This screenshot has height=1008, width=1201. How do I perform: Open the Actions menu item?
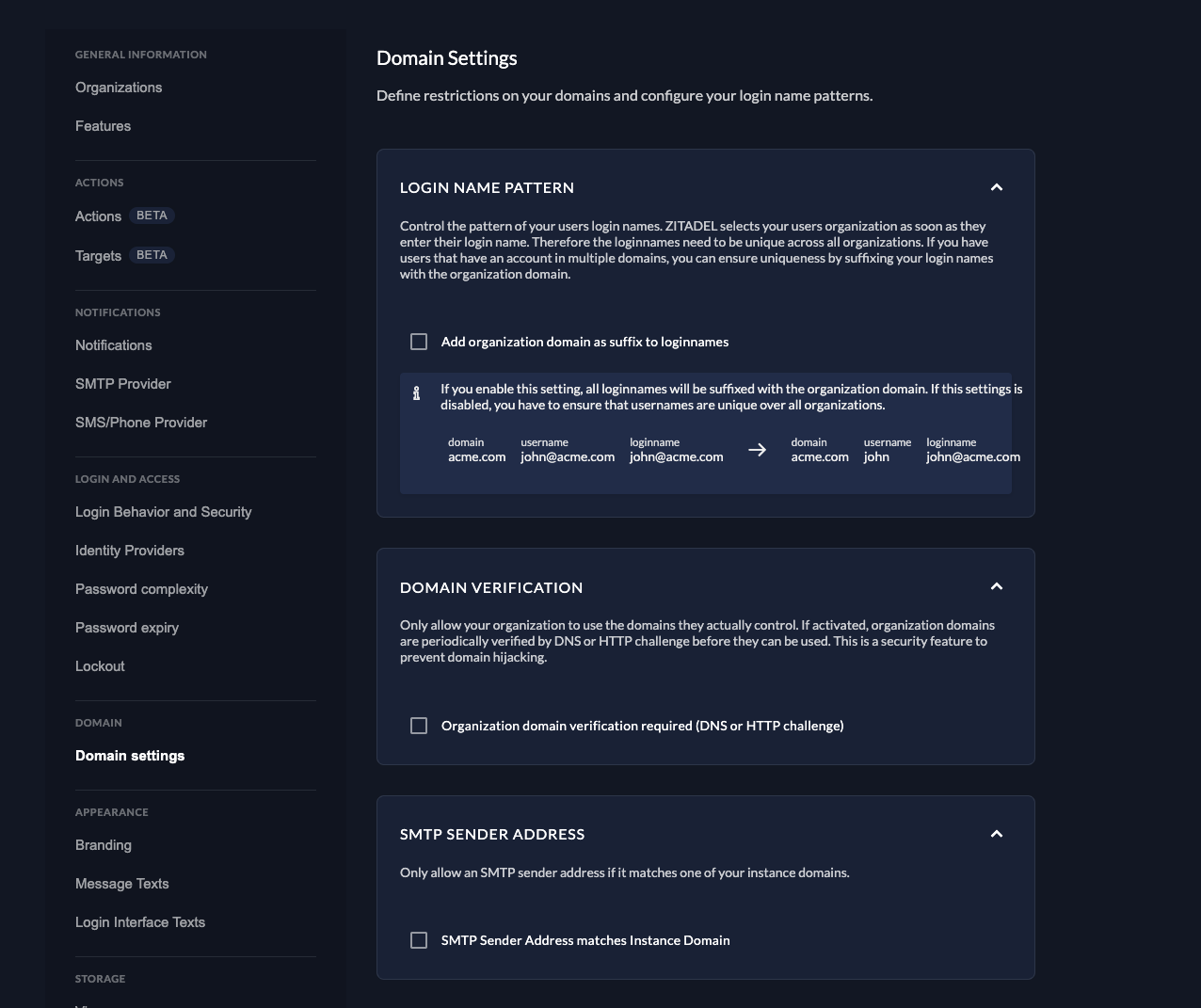point(98,216)
